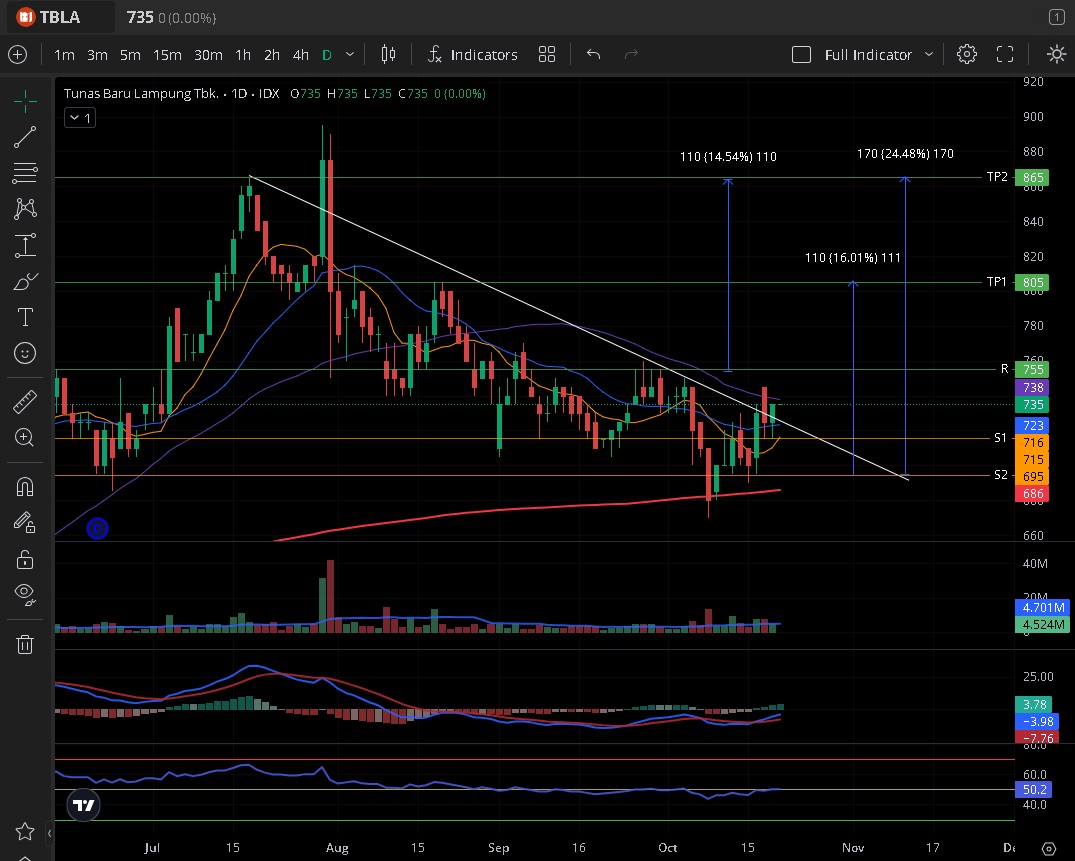Open the candlestick chart type selector

pyautogui.click(x=388, y=54)
